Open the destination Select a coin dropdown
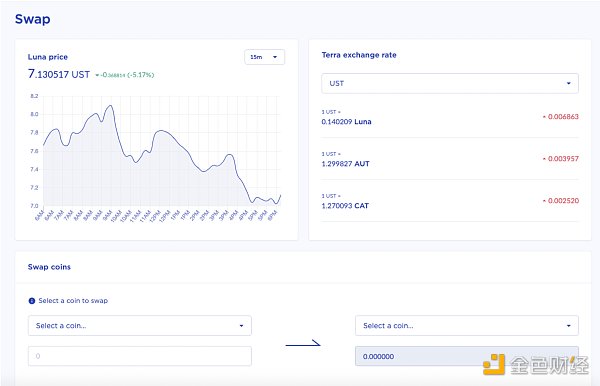The width and height of the screenshot is (600, 386). [467, 326]
